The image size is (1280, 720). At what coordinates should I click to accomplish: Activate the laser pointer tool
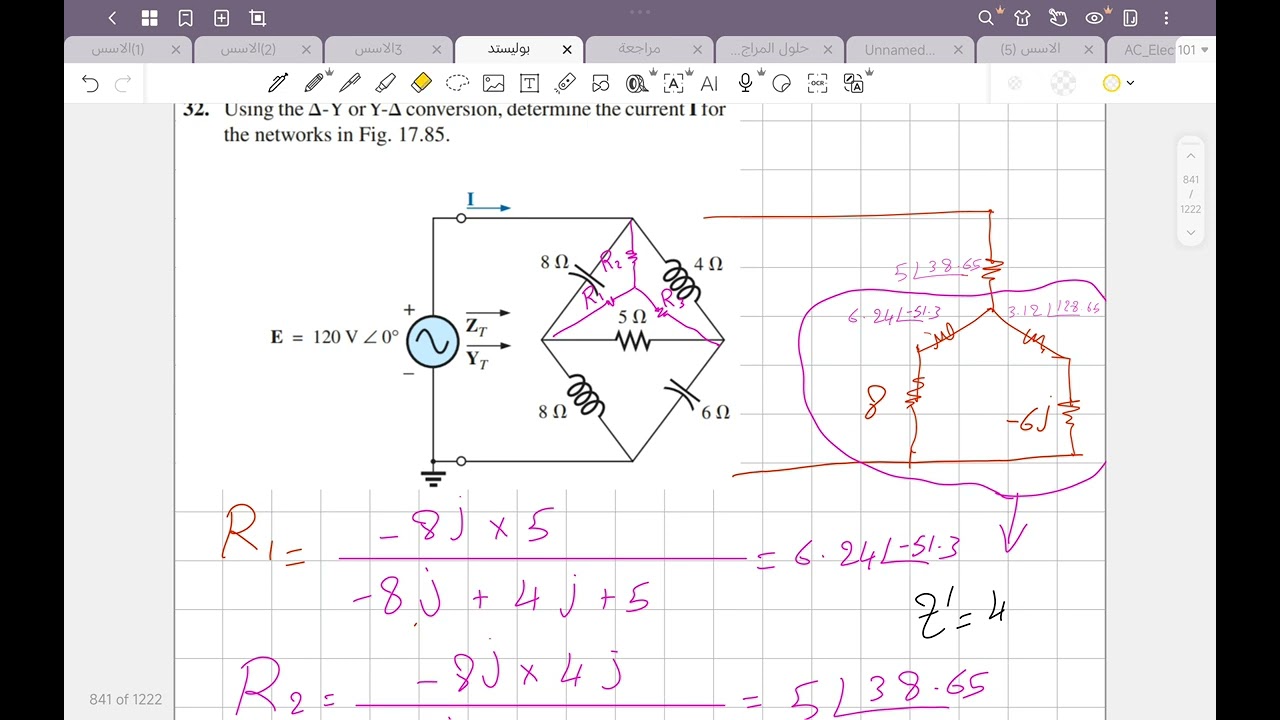click(x=565, y=83)
